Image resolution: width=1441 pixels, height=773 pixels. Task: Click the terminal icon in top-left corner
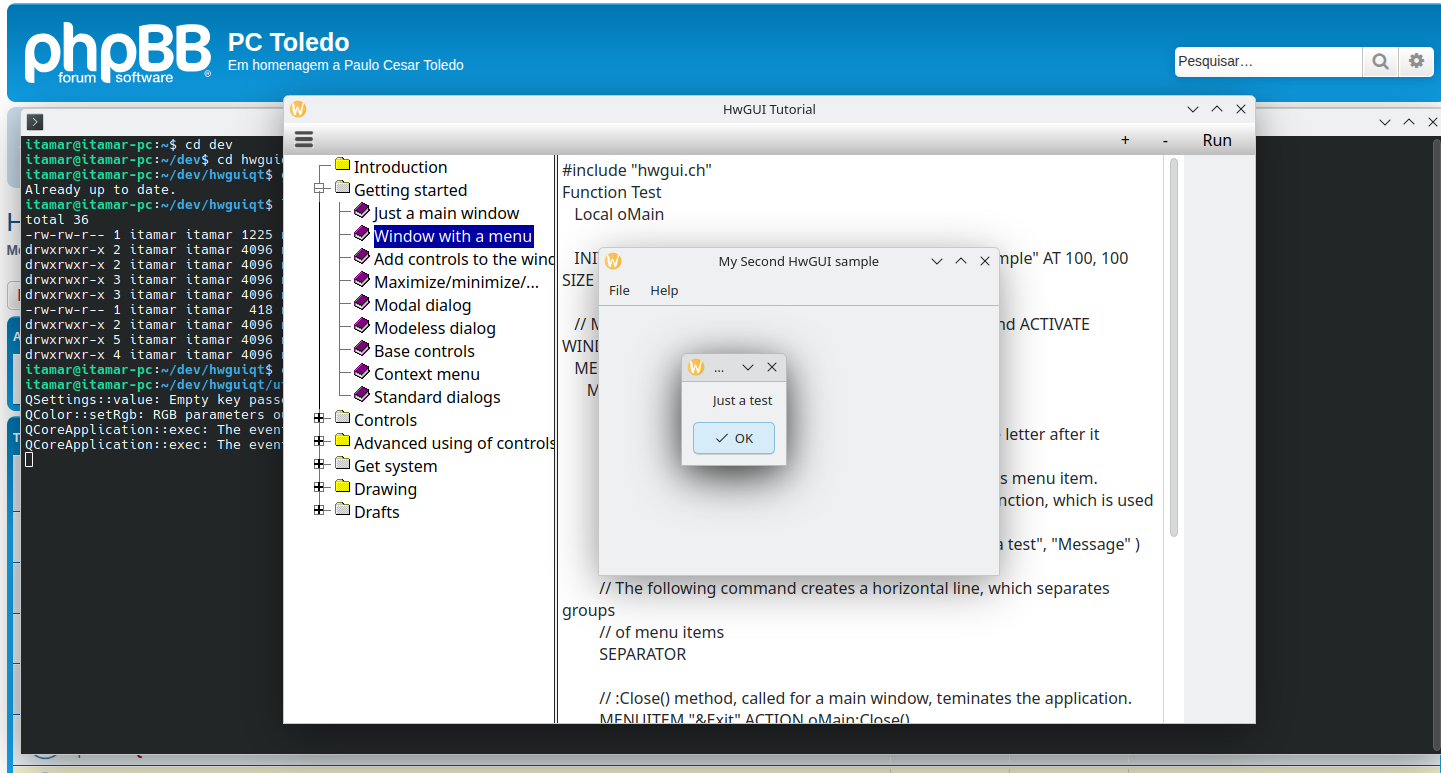pos(35,122)
